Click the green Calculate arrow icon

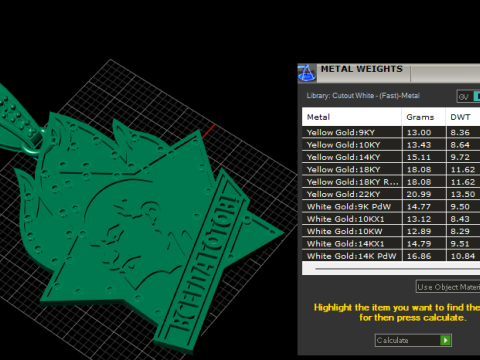(x=445, y=340)
